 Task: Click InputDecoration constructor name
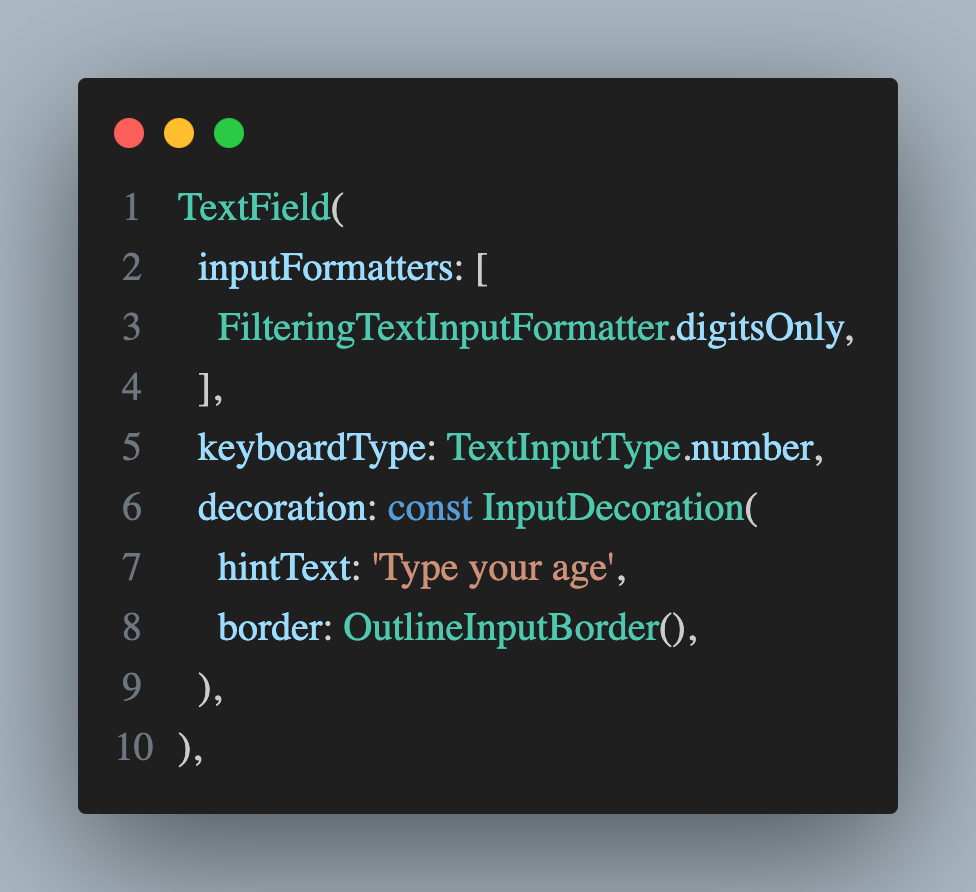614,507
